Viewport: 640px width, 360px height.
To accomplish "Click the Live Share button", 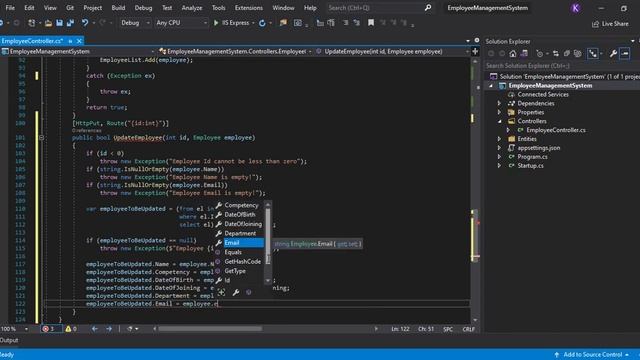I will click(x=611, y=24).
